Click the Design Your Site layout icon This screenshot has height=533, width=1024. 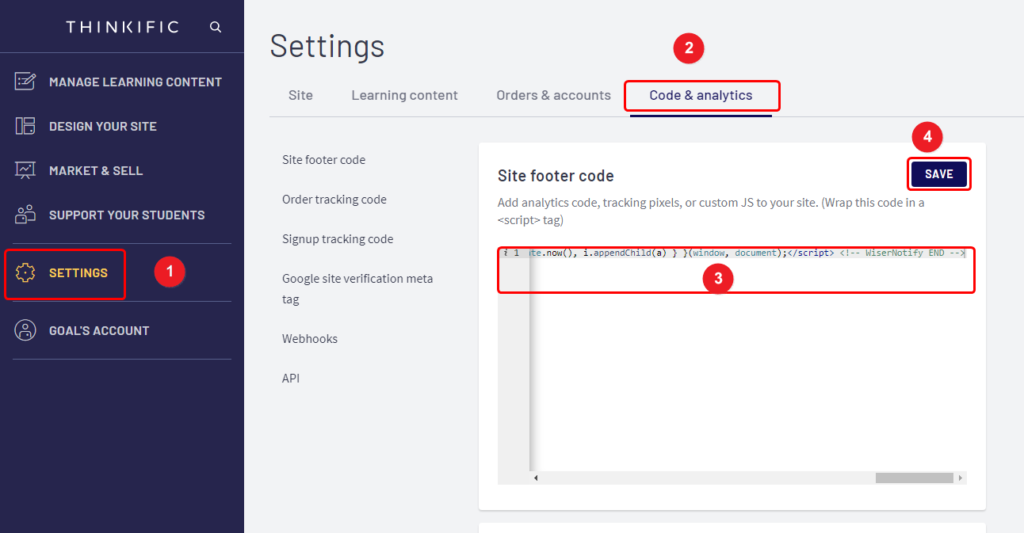[25, 126]
